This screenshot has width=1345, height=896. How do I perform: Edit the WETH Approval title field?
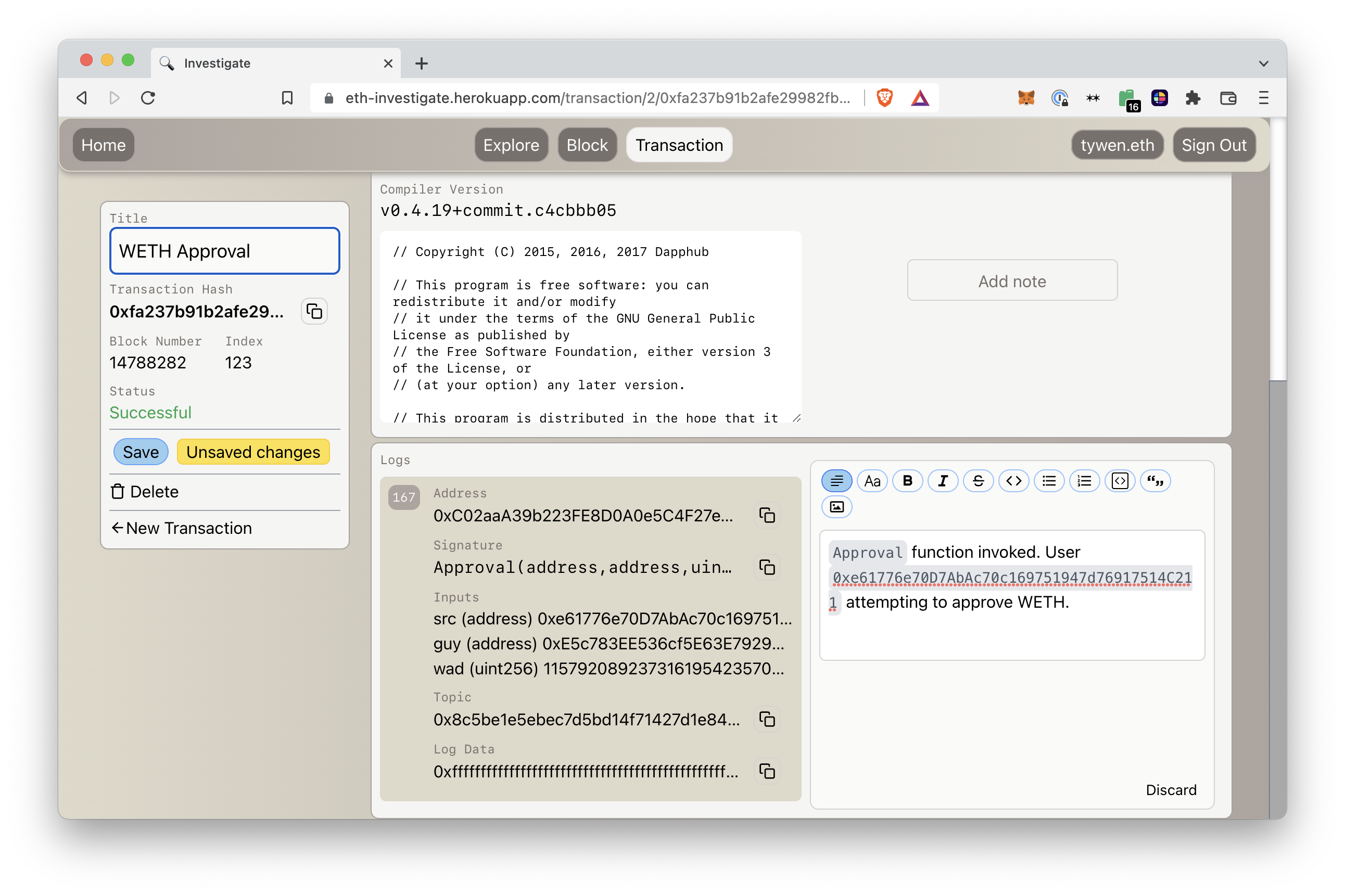point(225,251)
